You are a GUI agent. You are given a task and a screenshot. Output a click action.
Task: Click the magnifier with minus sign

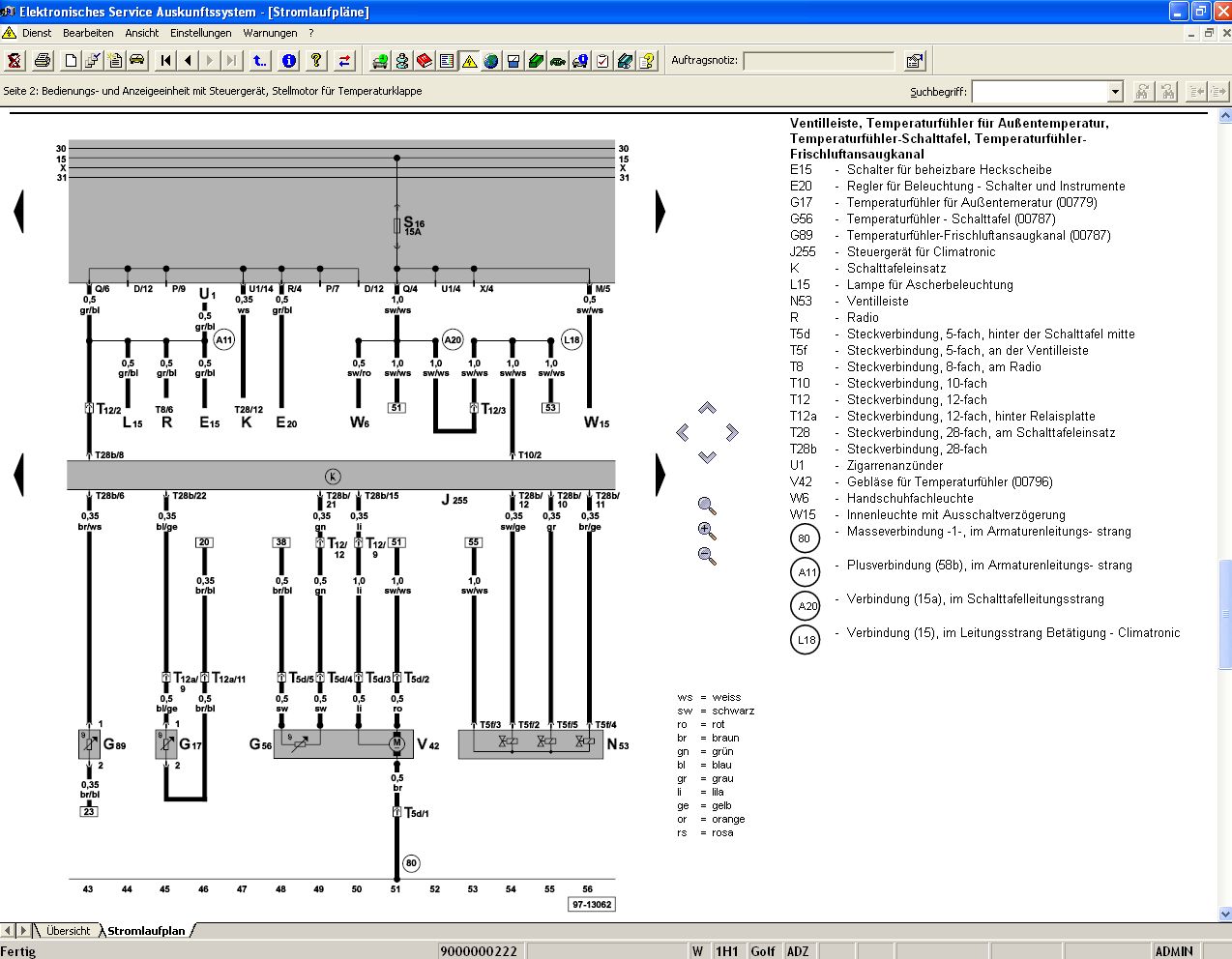[707, 556]
